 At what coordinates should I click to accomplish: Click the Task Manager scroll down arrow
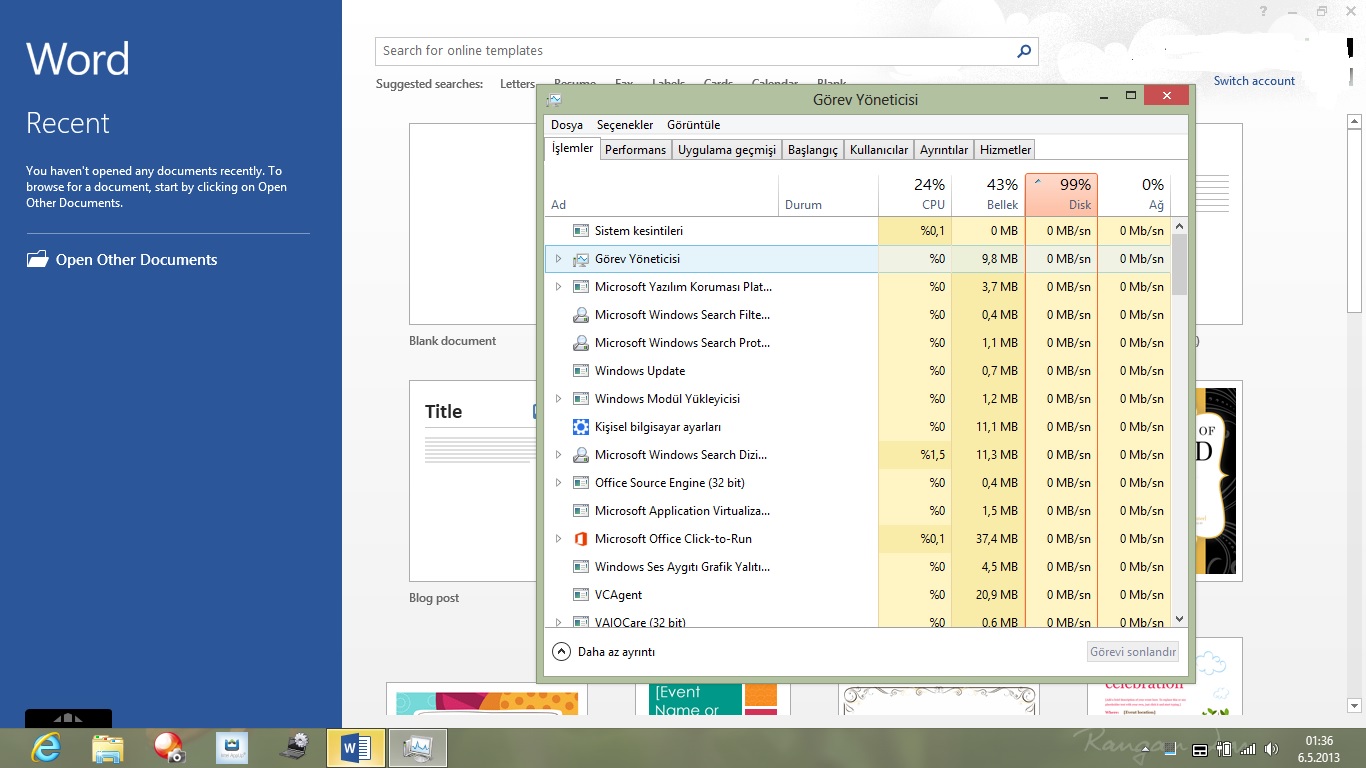tap(1179, 619)
